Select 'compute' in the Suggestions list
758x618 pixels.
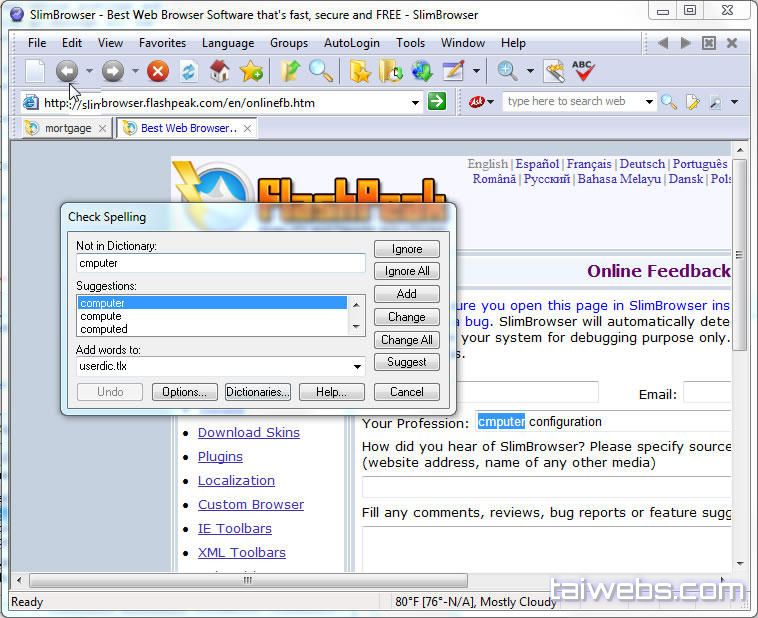[x=100, y=316]
